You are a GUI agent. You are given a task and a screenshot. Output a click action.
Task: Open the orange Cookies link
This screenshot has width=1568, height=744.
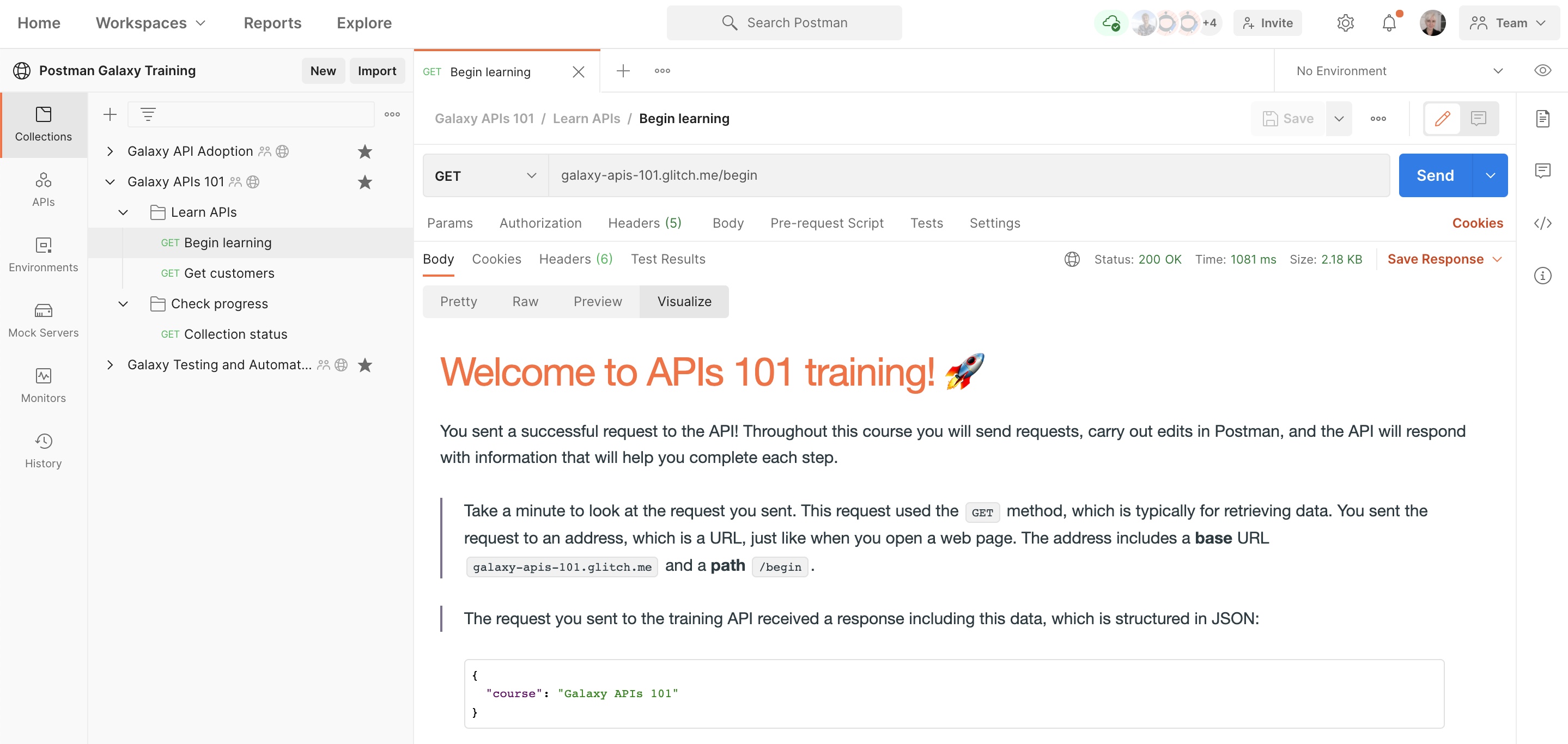[1478, 223]
